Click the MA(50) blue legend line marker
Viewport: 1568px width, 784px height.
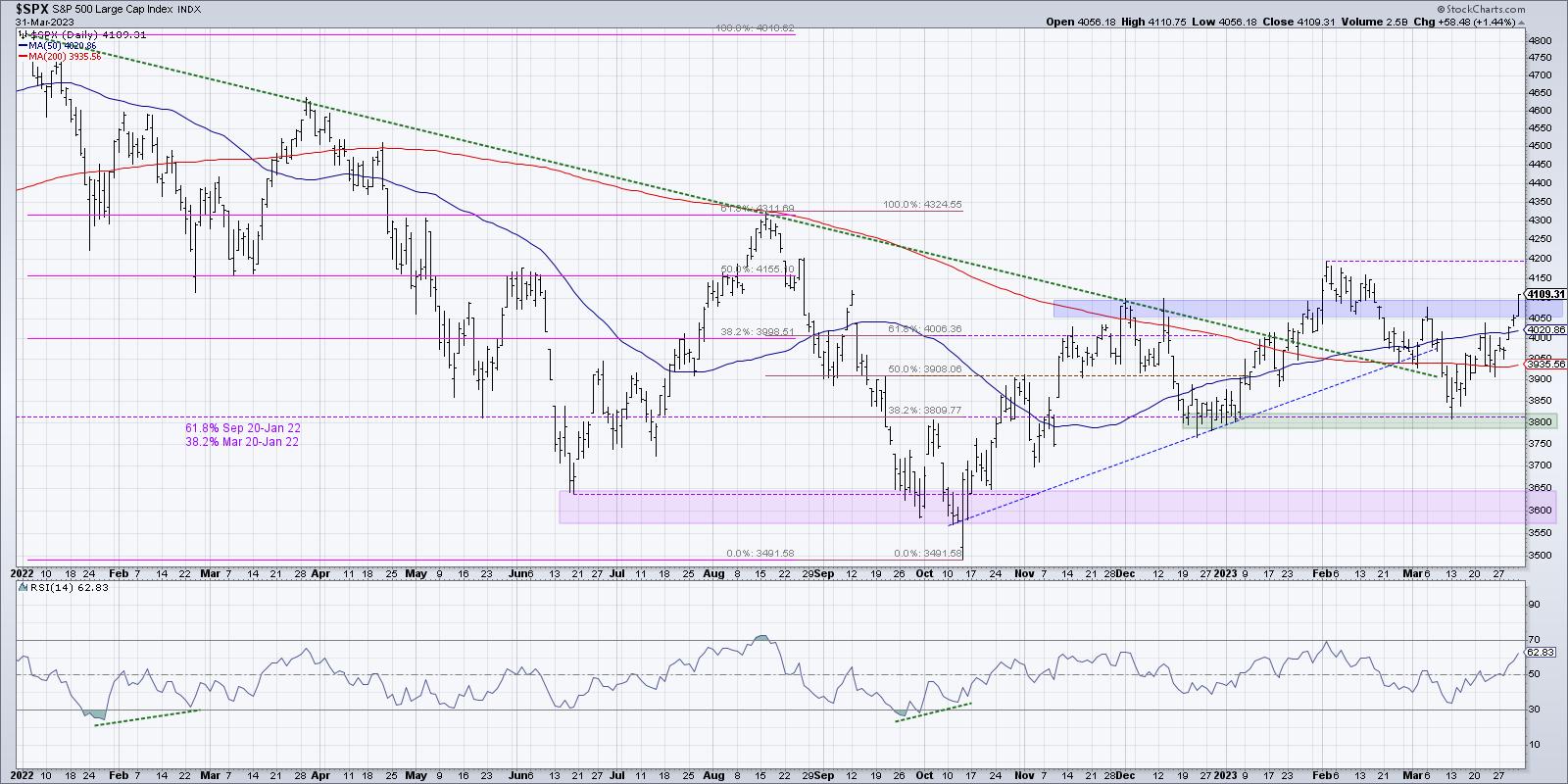[x=23, y=46]
